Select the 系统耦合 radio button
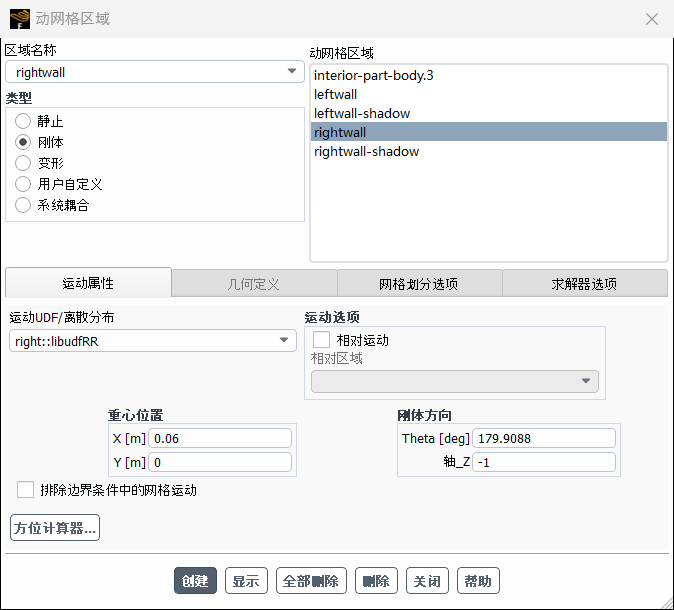The width and height of the screenshot is (674, 610). (x=23, y=205)
